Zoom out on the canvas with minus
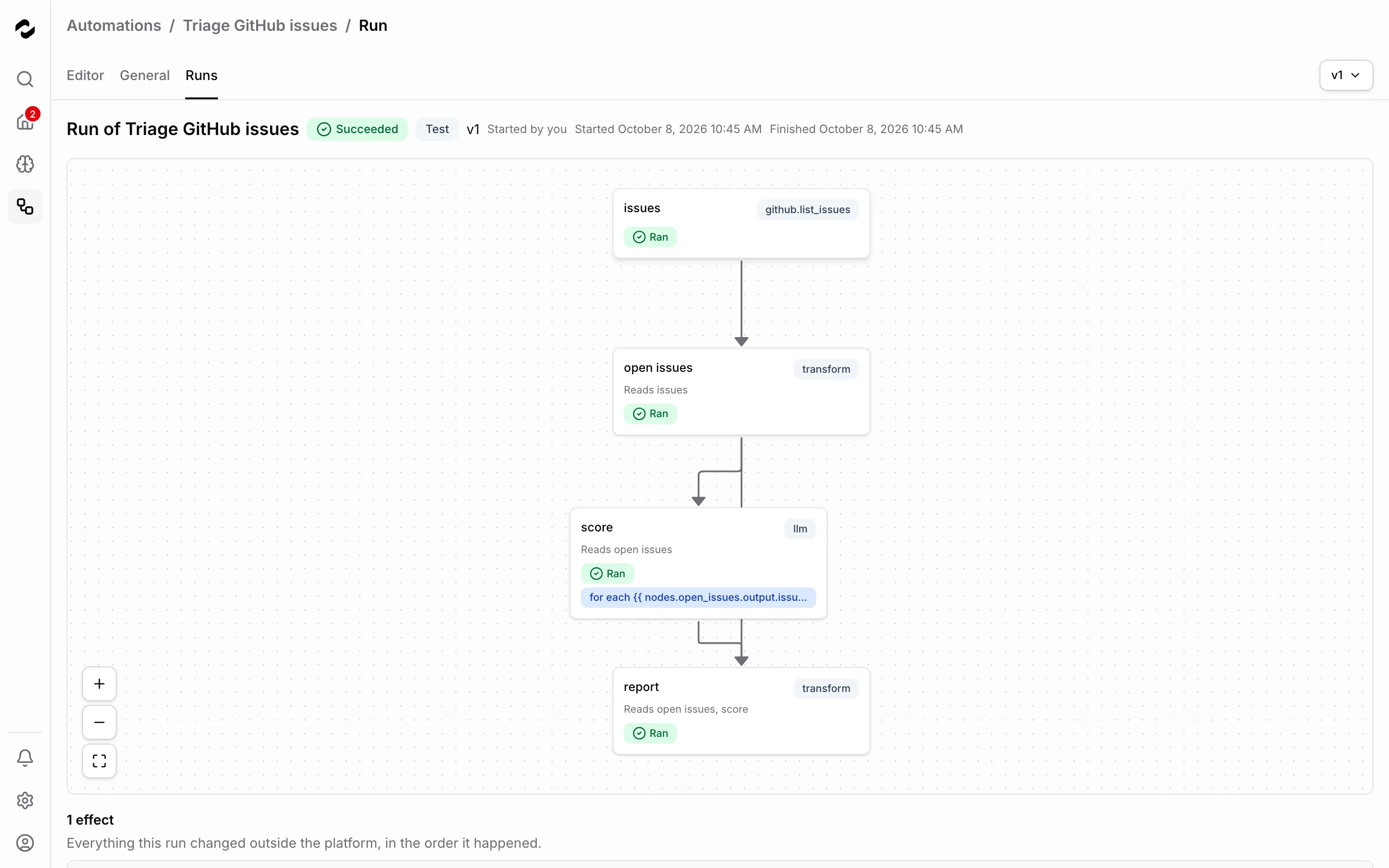 pyautogui.click(x=99, y=722)
